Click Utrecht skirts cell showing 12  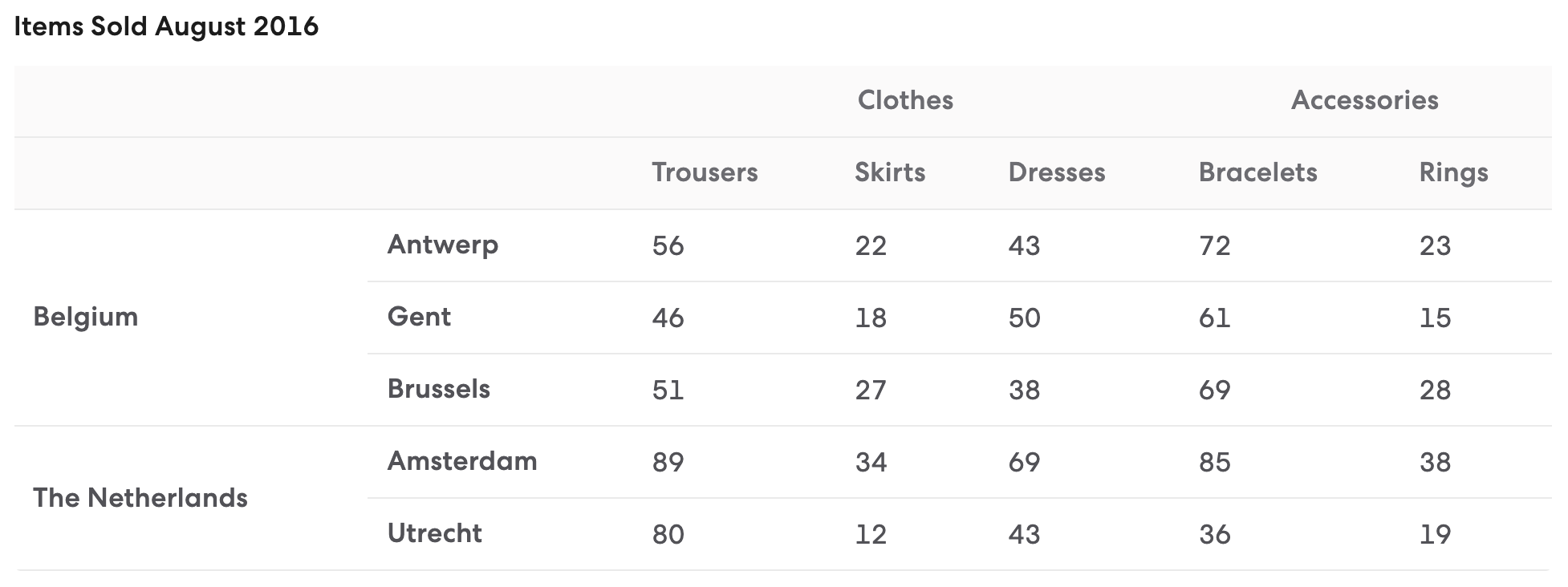click(x=871, y=534)
